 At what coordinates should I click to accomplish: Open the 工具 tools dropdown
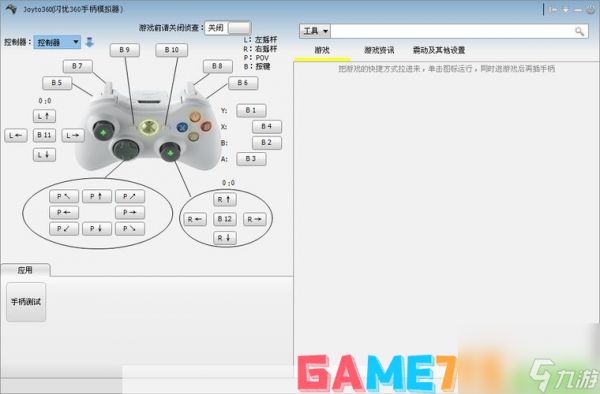[315, 31]
